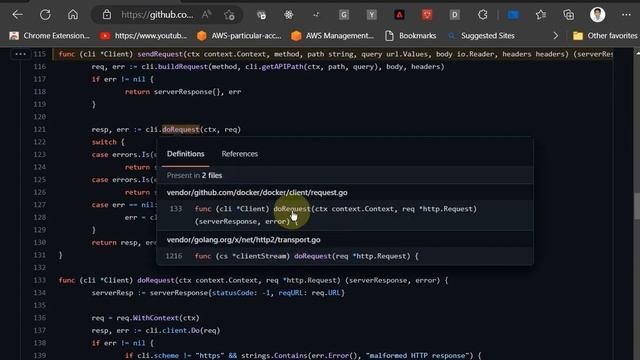Go back to the previous page
The image size is (640, 360).
[17, 15]
